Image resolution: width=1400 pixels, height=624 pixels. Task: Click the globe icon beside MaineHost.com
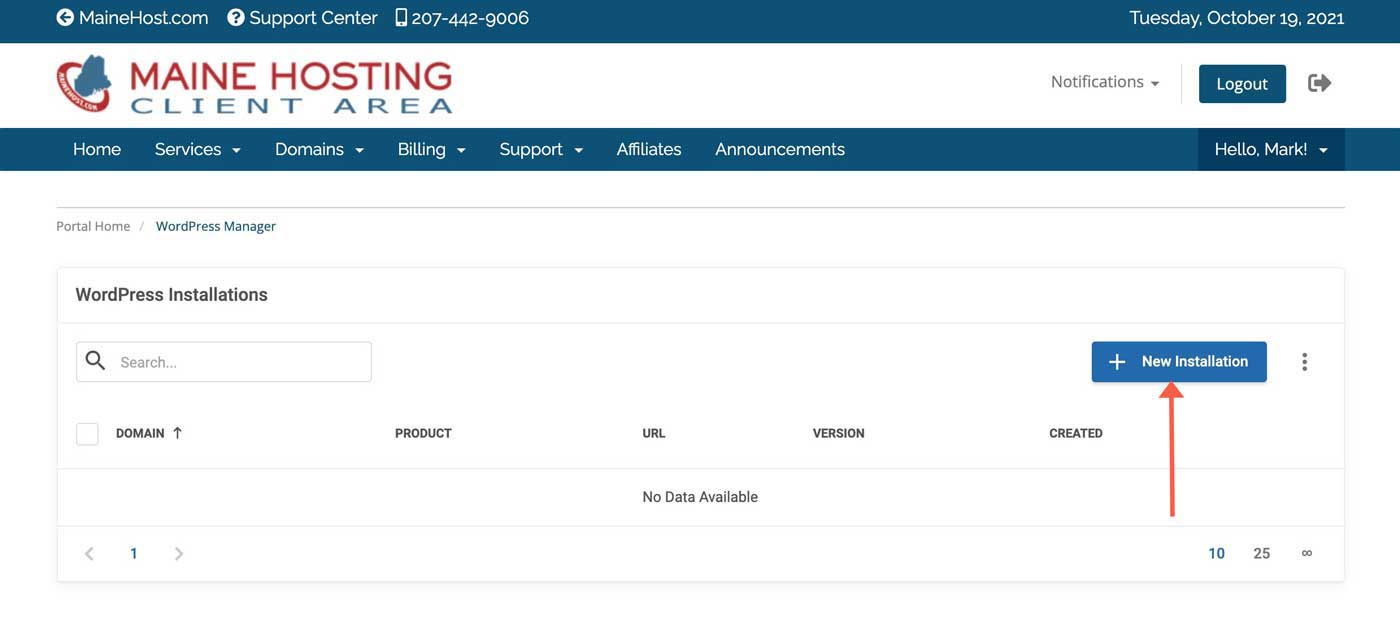tap(66, 17)
